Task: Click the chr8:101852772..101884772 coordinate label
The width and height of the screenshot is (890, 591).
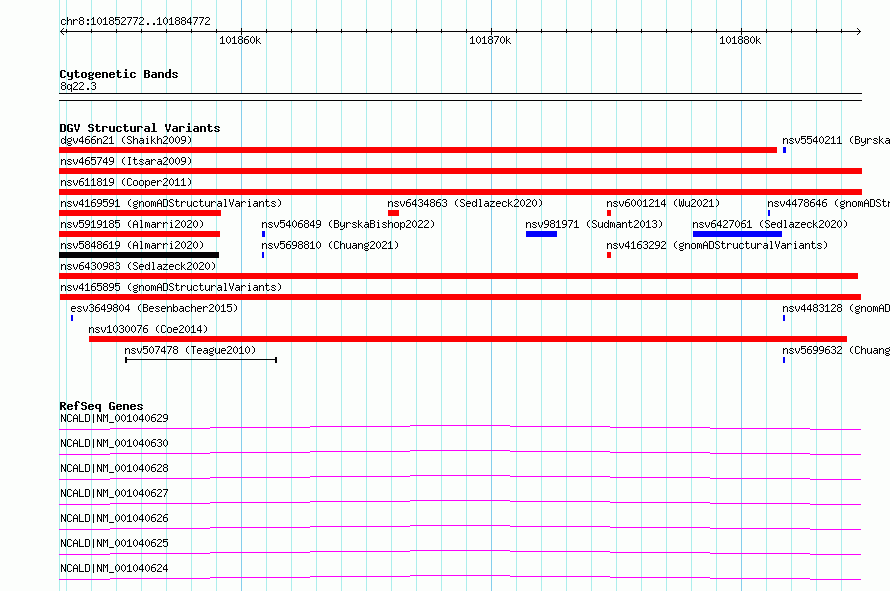Action: [135, 21]
